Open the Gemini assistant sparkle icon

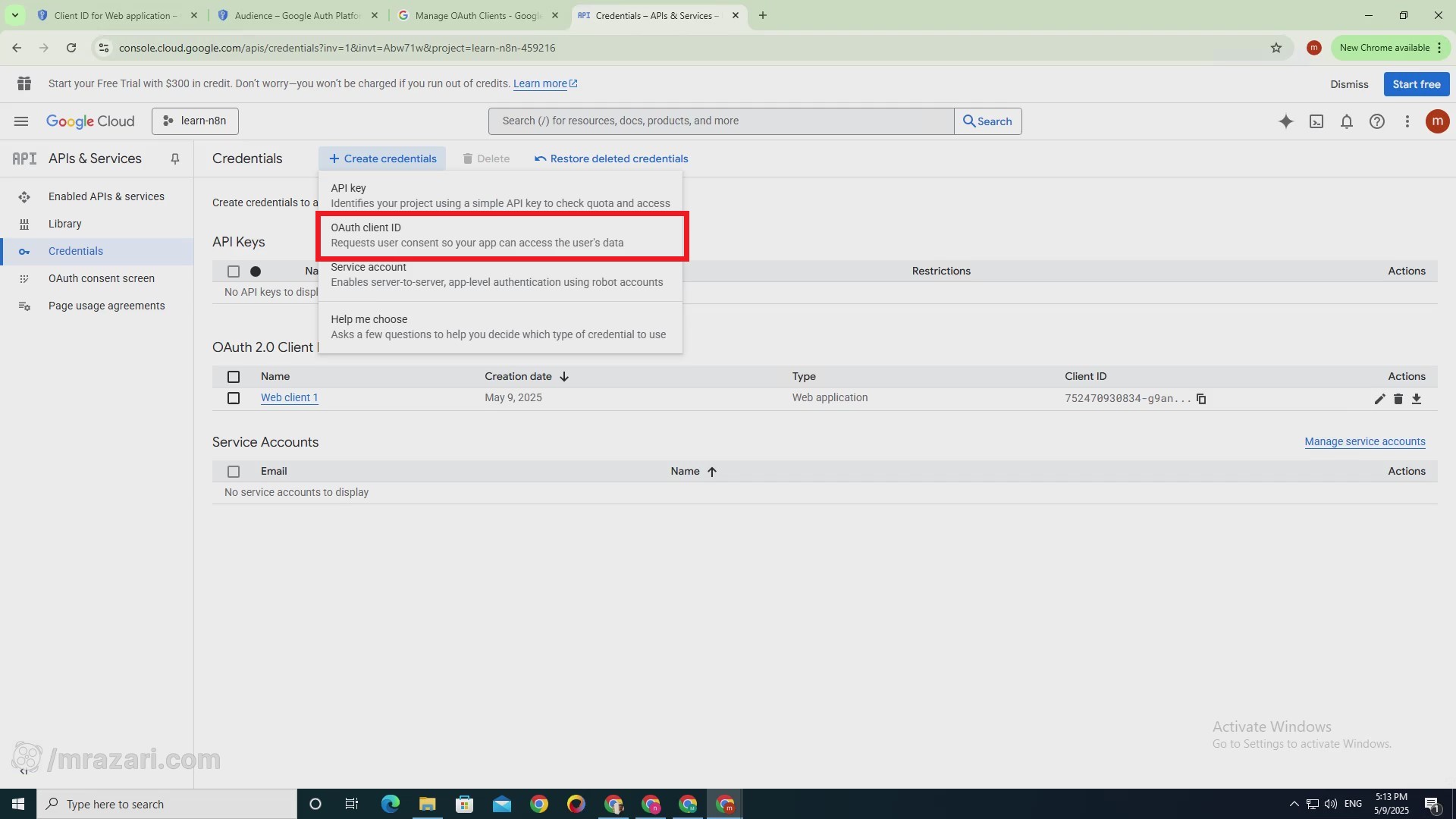1286,121
